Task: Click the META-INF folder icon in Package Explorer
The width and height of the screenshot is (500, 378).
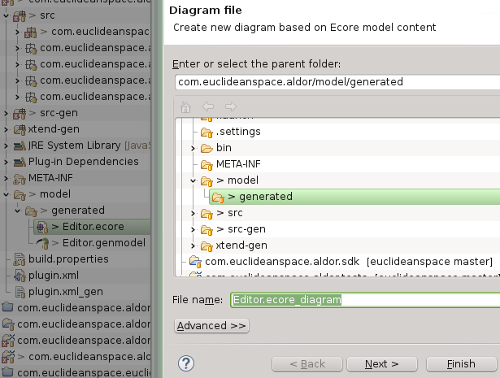Action: point(19,179)
